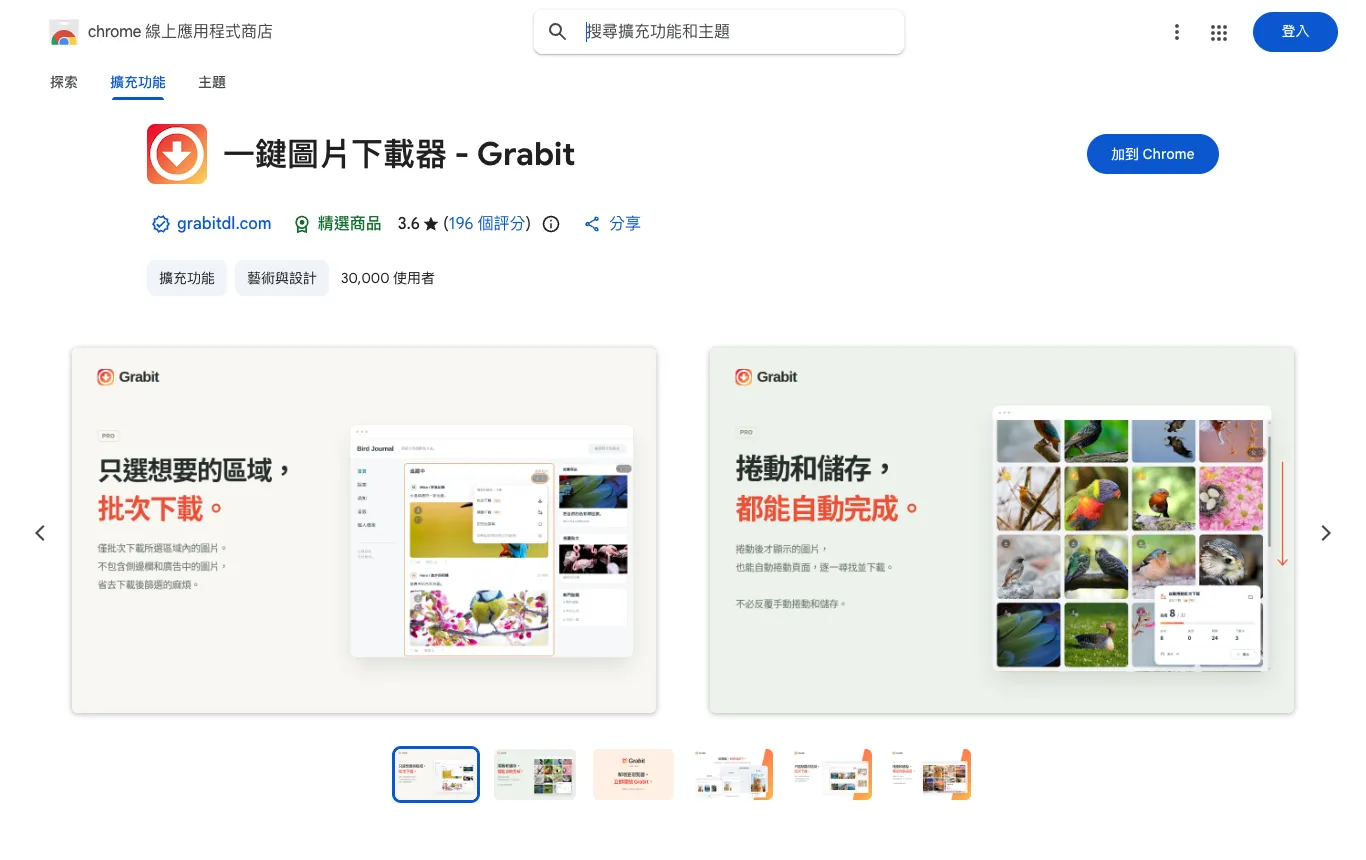Image resolution: width=1366 pixels, height=860 pixels.
Task: Show previous screenshot with left arrow
Action: click(40, 533)
